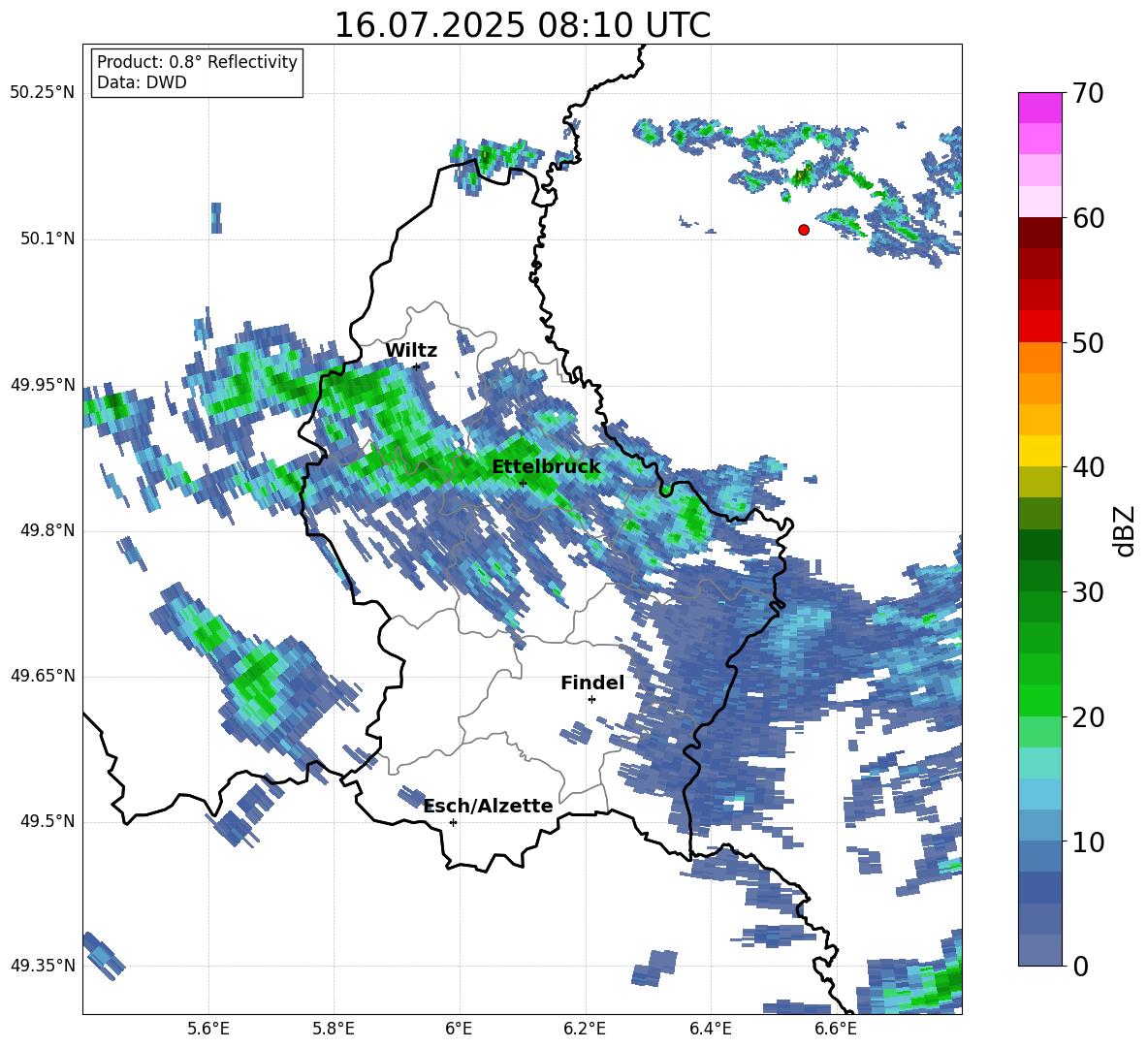
Task: Click the 49.8°N latitude label
Action: coord(47,530)
